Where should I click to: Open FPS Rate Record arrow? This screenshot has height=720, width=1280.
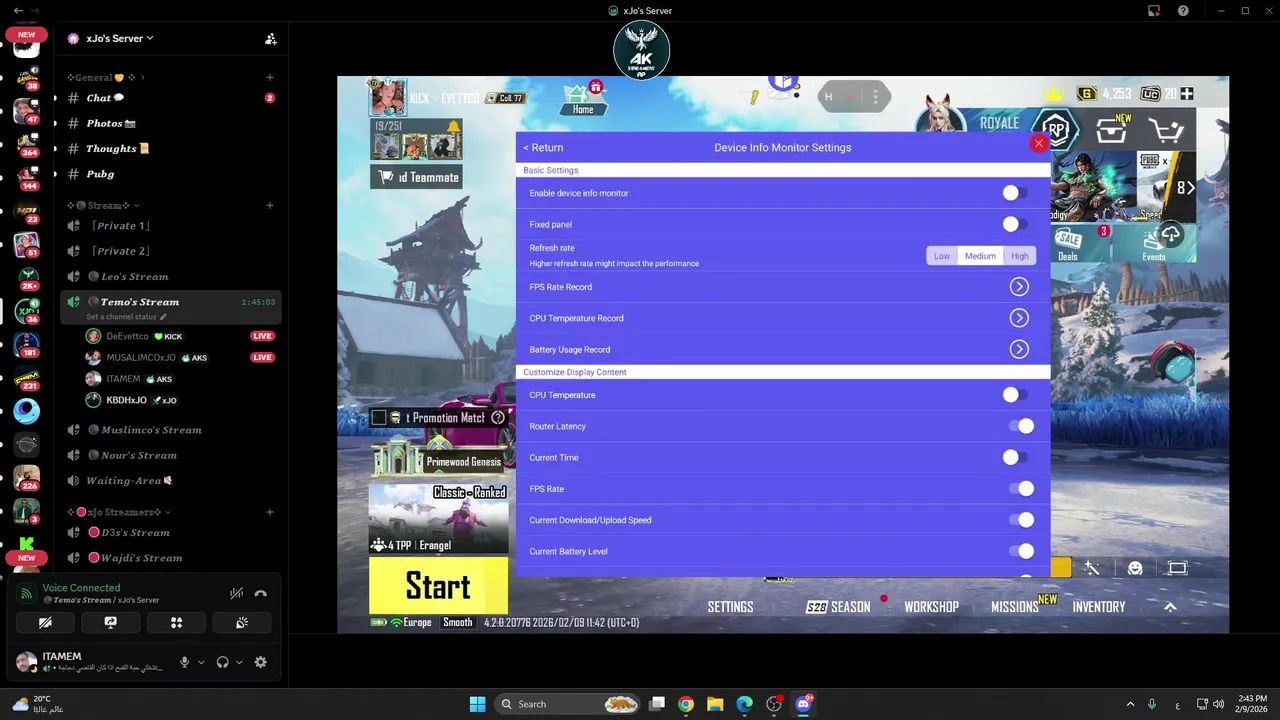(x=1019, y=287)
